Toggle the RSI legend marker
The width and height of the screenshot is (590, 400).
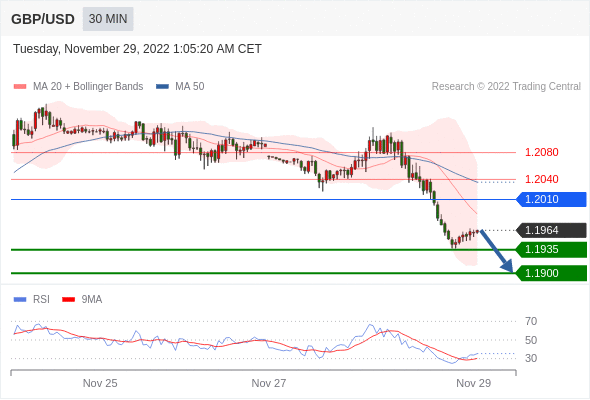tap(20, 300)
